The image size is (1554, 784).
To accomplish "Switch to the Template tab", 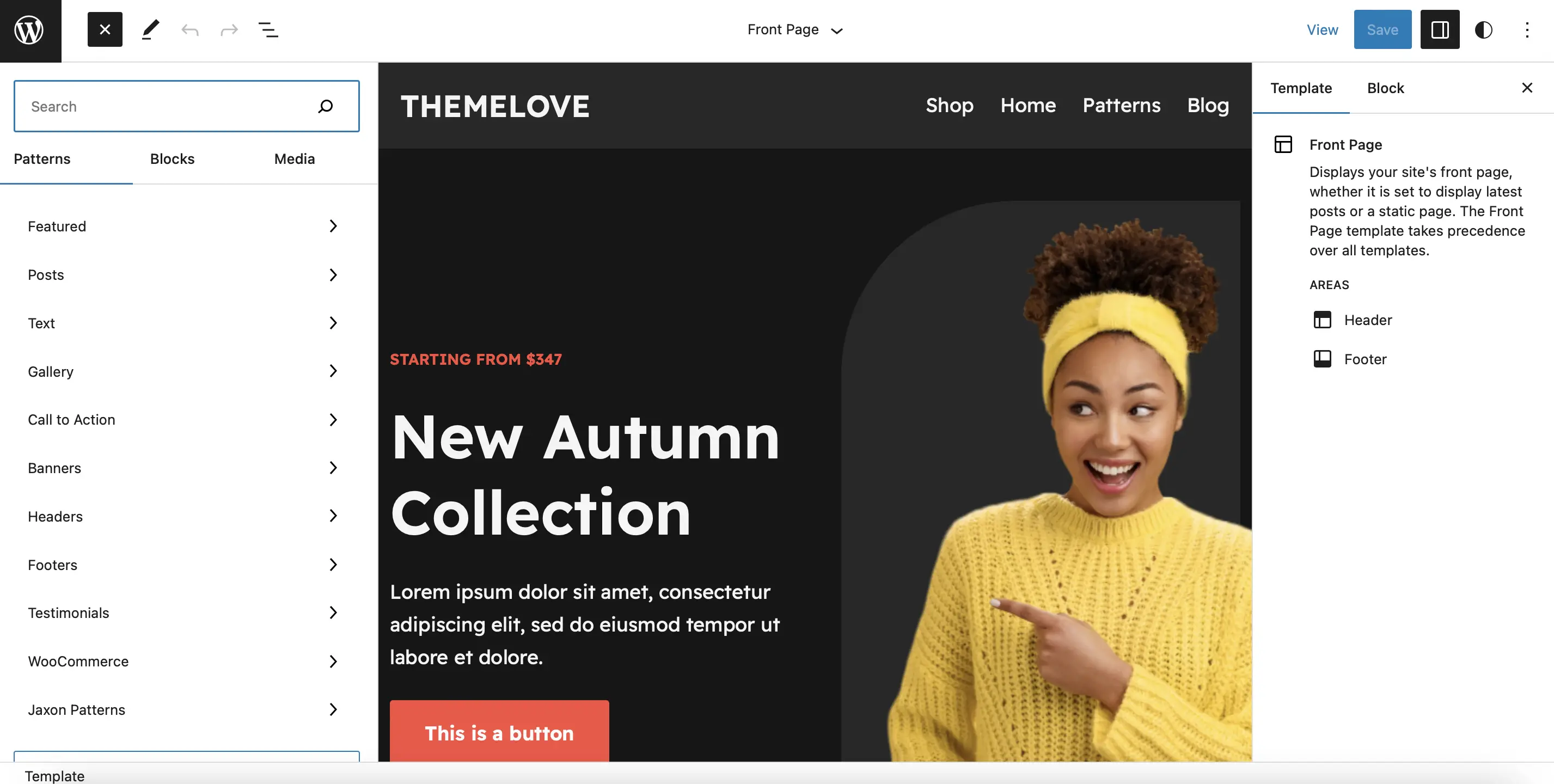I will pyautogui.click(x=1301, y=88).
